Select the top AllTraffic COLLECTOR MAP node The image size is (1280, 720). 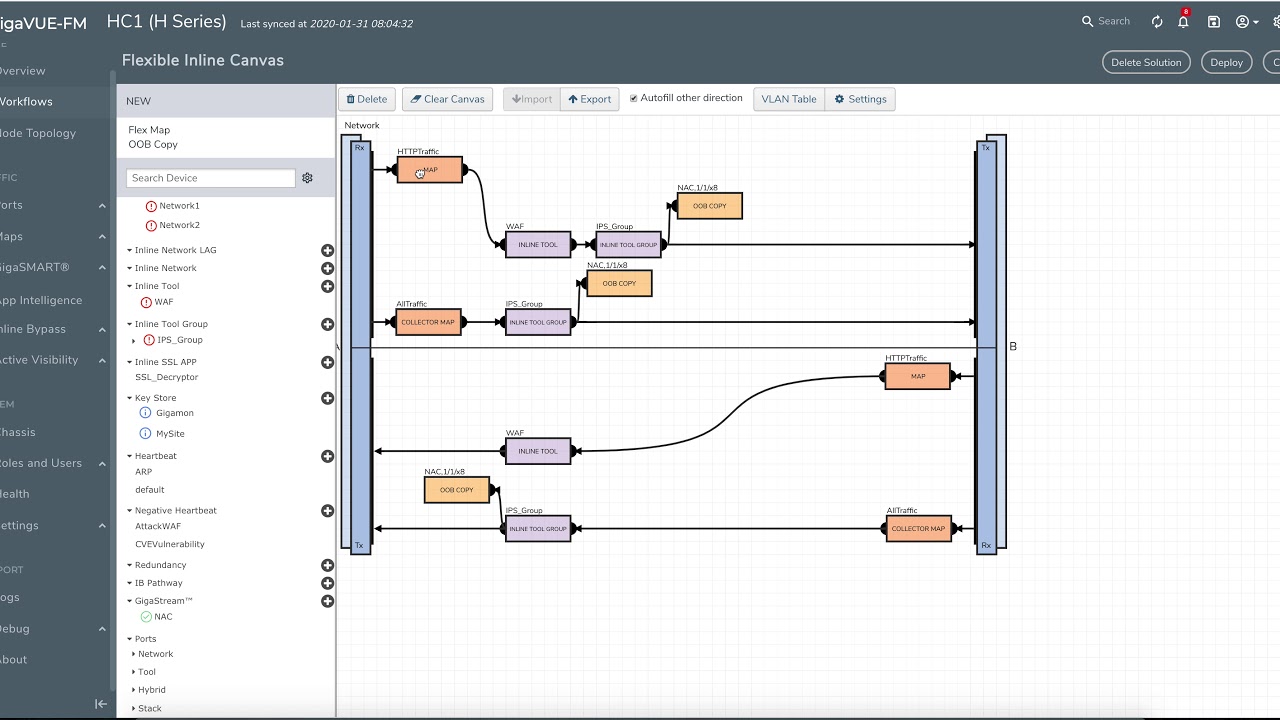[x=428, y=322]
